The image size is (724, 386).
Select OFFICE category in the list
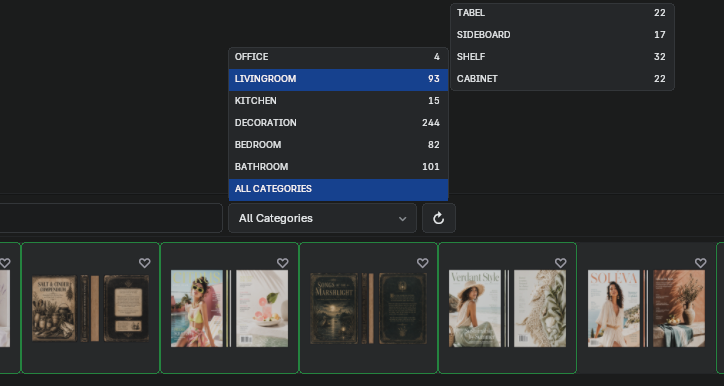[x=338, y=57]
